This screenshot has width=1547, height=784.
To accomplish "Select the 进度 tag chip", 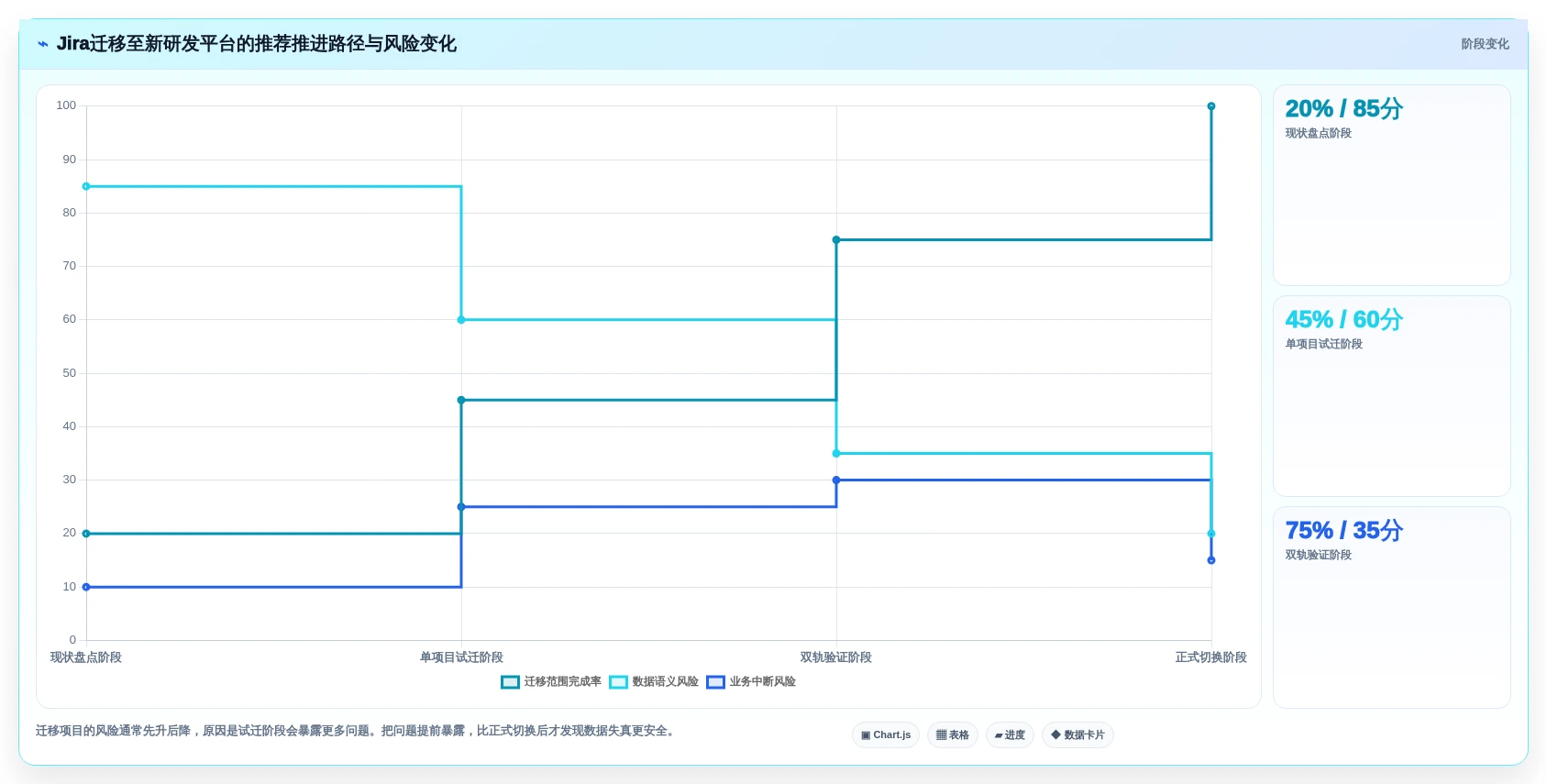I will (1010, 734).
